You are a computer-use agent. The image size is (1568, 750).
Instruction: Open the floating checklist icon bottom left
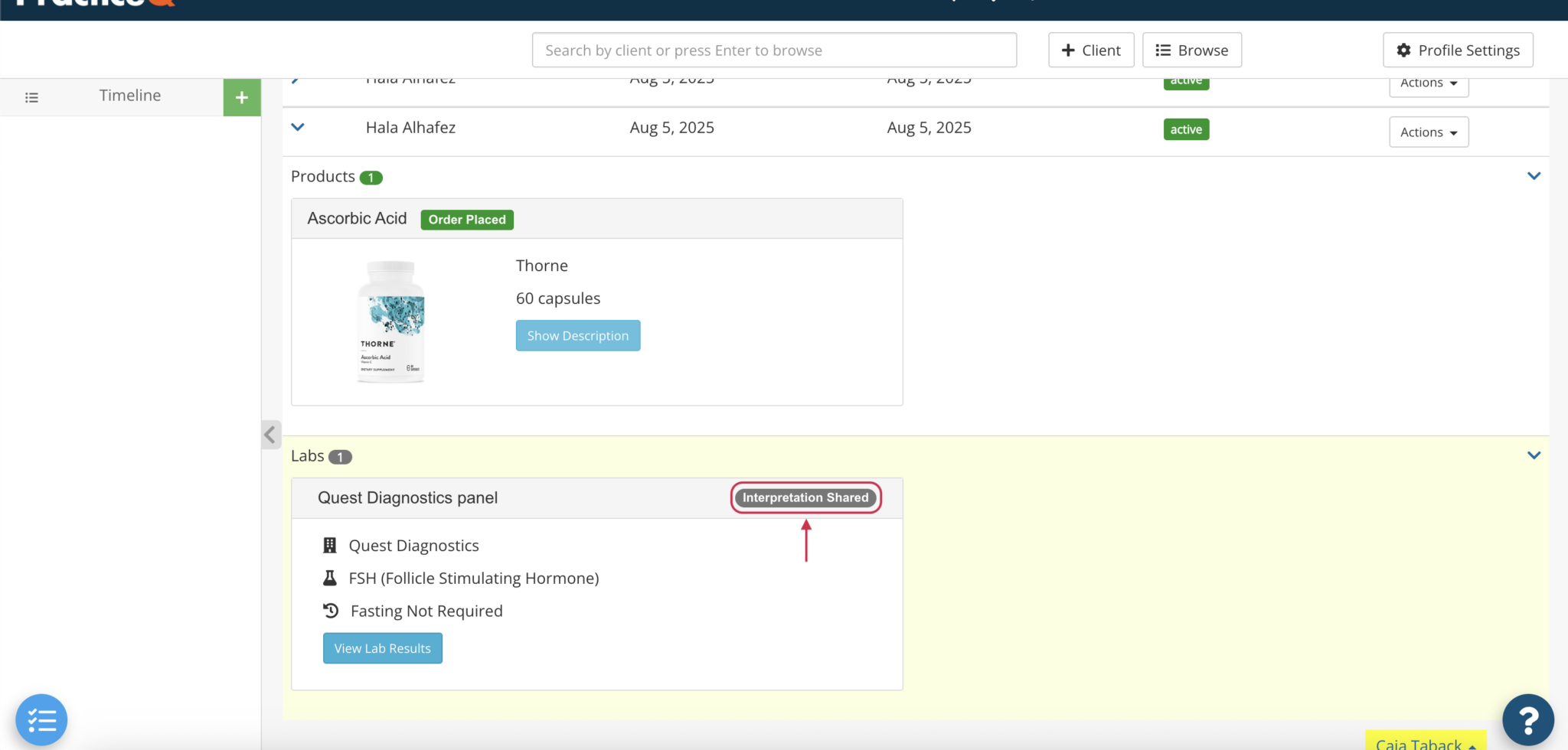click(x=41, y=719)
